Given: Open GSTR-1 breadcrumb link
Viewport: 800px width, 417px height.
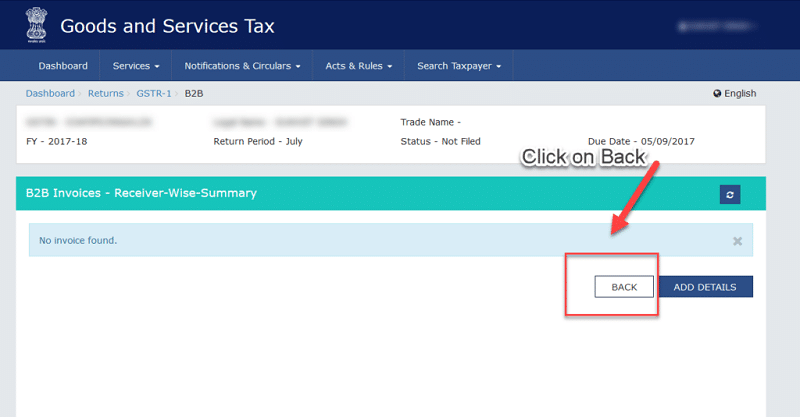Looking at the screenshot, I should pos(154,93).
